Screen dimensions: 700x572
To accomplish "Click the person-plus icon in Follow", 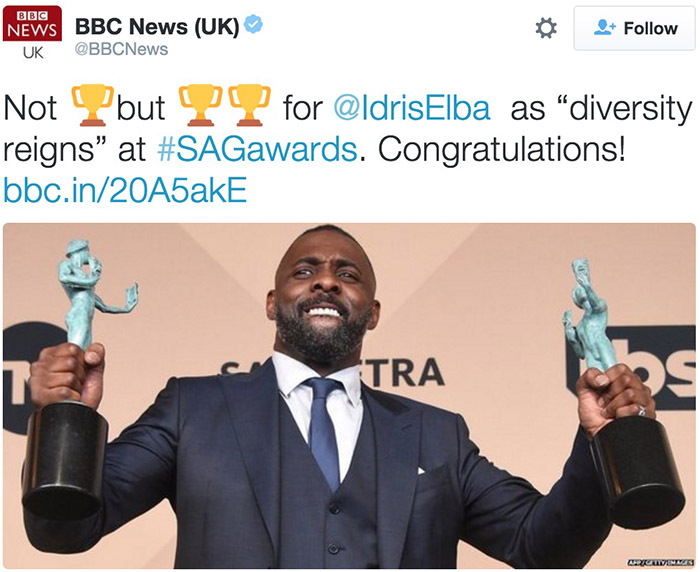I will tap(604, 28).
